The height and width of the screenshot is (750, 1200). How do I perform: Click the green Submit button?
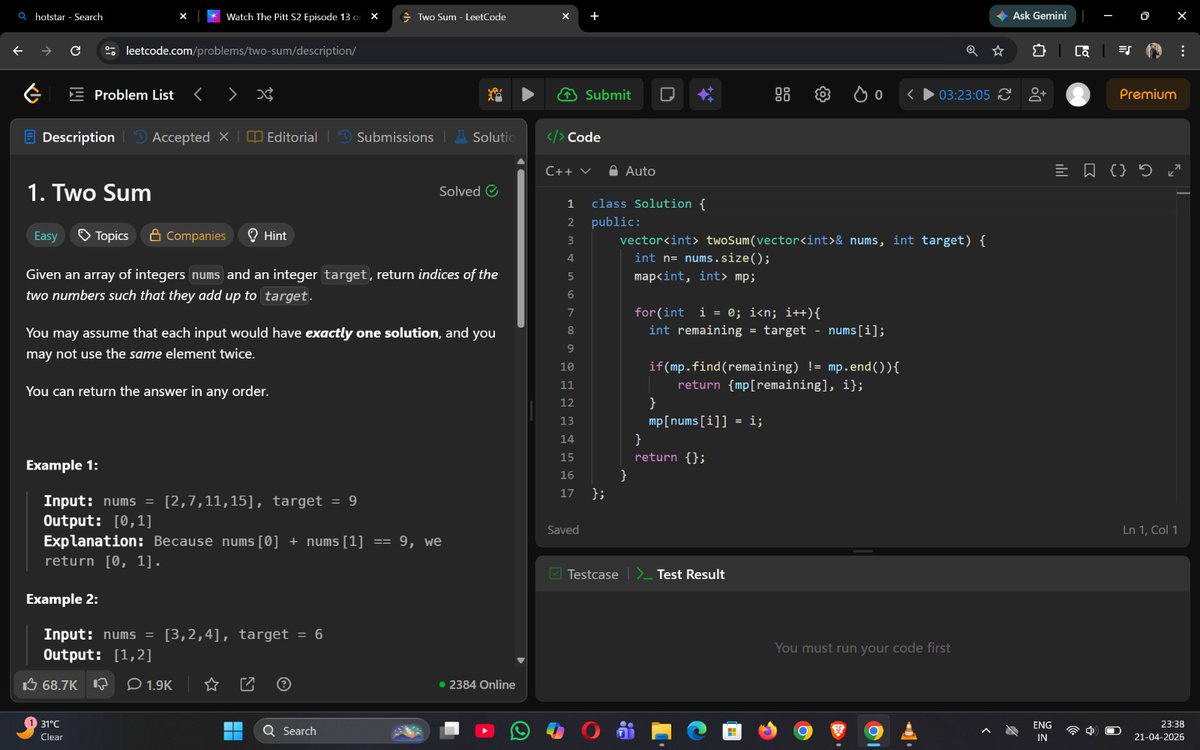coord(595,94)
